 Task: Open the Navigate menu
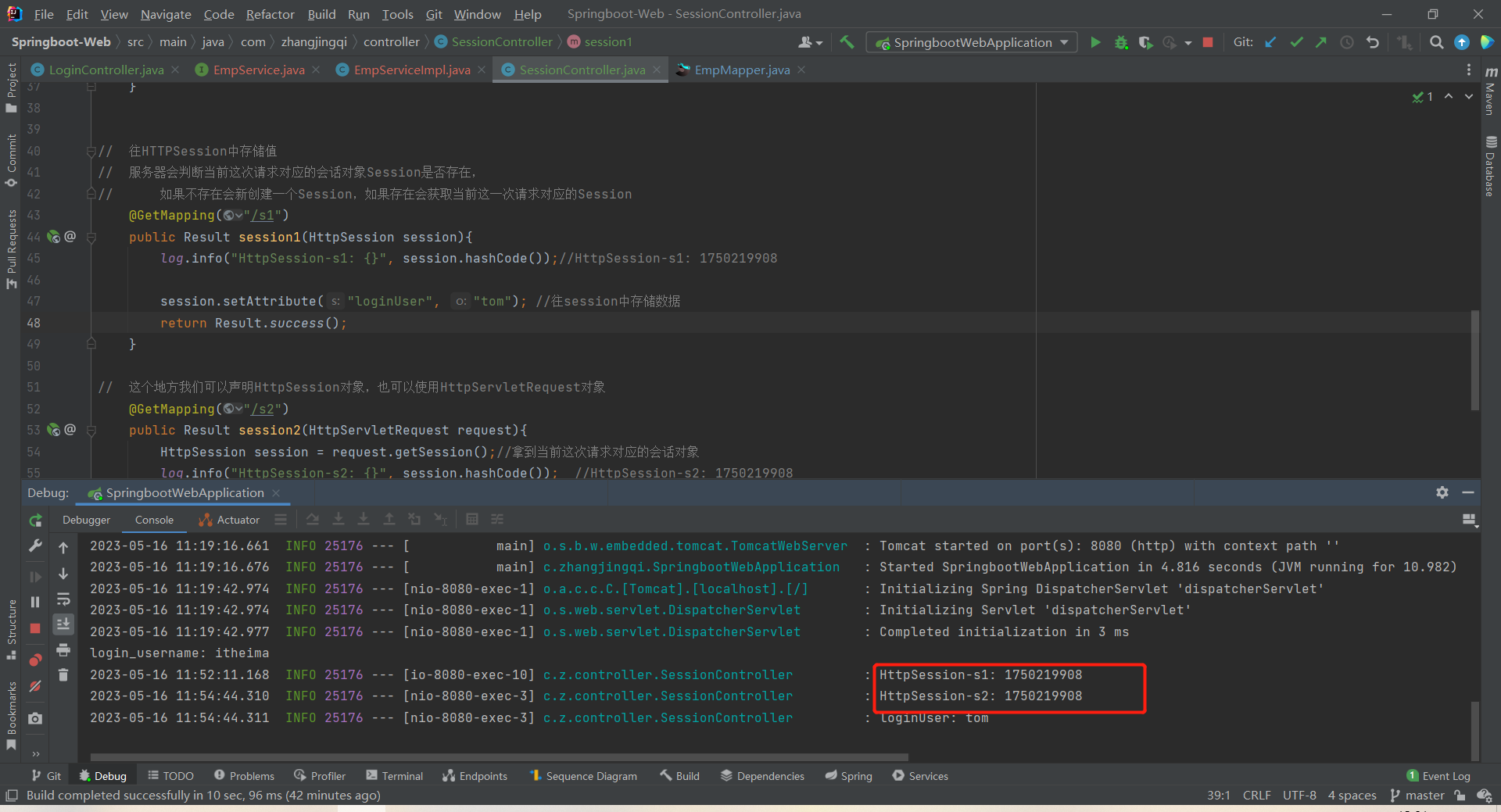[x=166, y=14]
